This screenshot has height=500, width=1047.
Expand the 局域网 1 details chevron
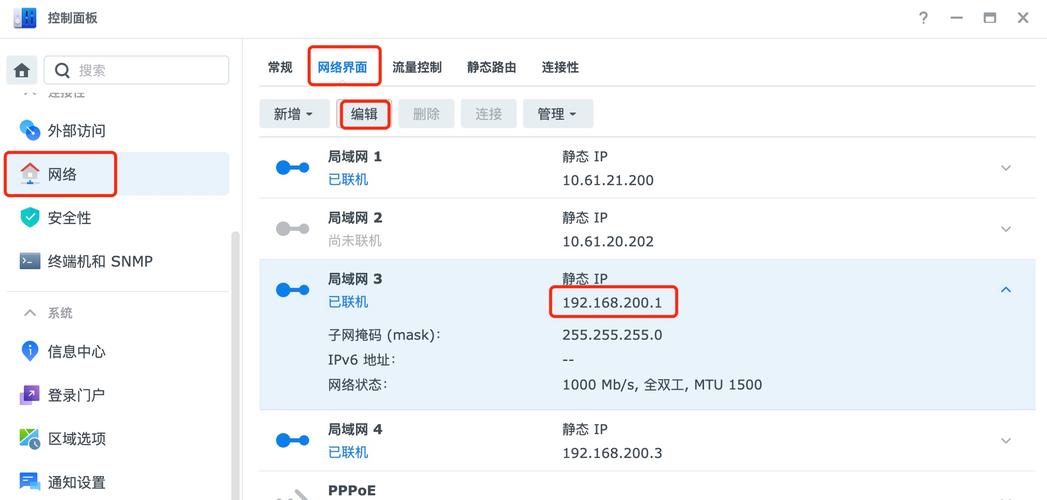(1006, 168)
